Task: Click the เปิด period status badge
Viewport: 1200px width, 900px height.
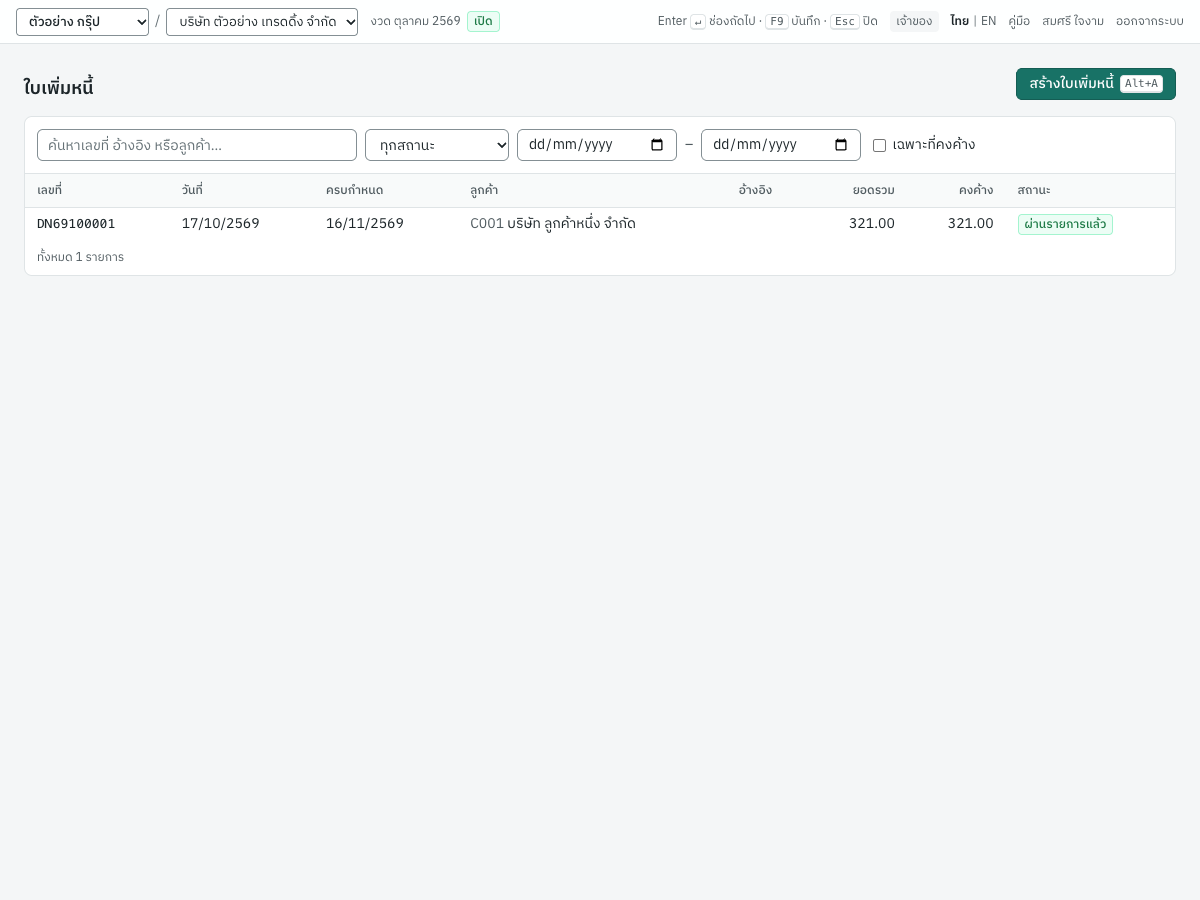Action: pyautogui.click(x=483, y=21)
